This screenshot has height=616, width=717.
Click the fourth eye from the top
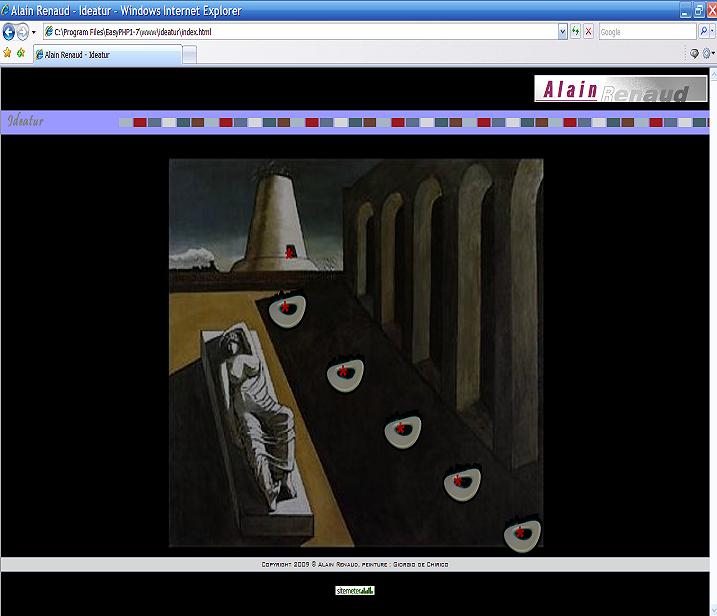(x=462, y=483)
